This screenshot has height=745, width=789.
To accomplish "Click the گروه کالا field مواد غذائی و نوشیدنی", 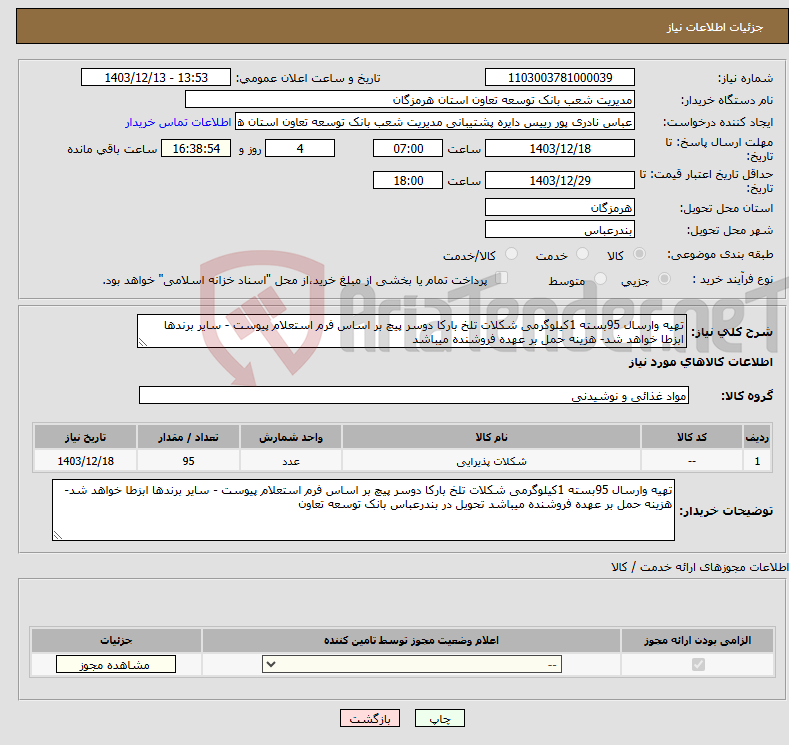I will (x=414, y=395).
